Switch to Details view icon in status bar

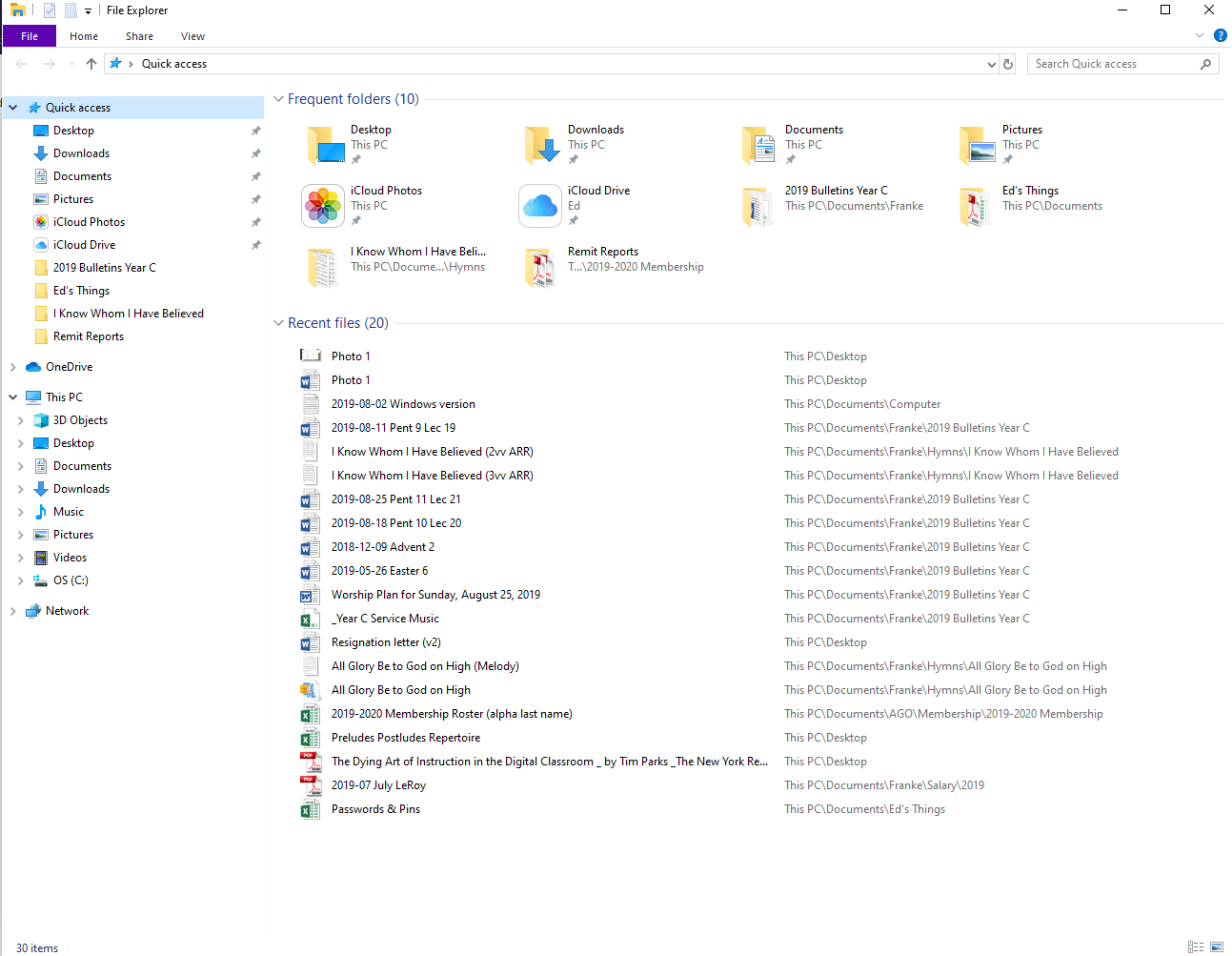[x=1196, y=946]
